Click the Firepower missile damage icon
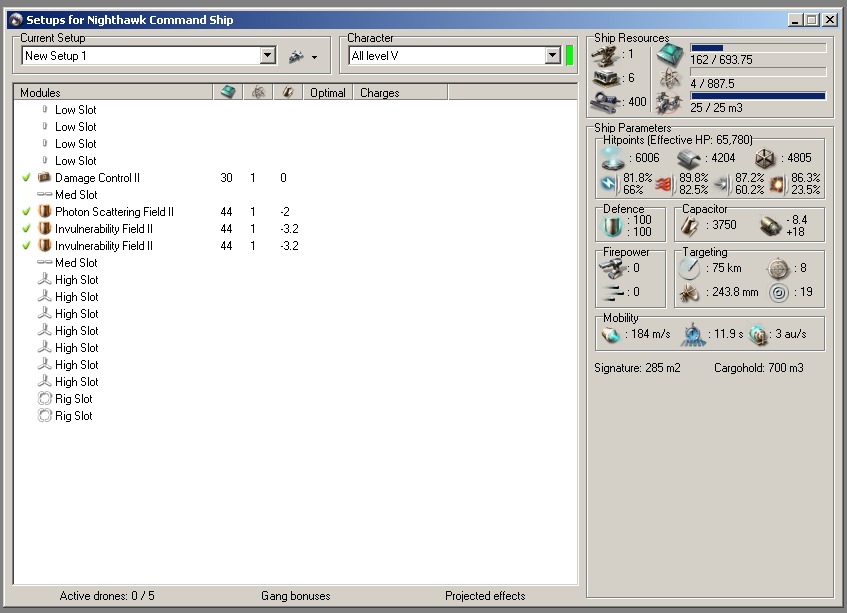Viewport: 847px width, 613px height. [x=613, y=292]
